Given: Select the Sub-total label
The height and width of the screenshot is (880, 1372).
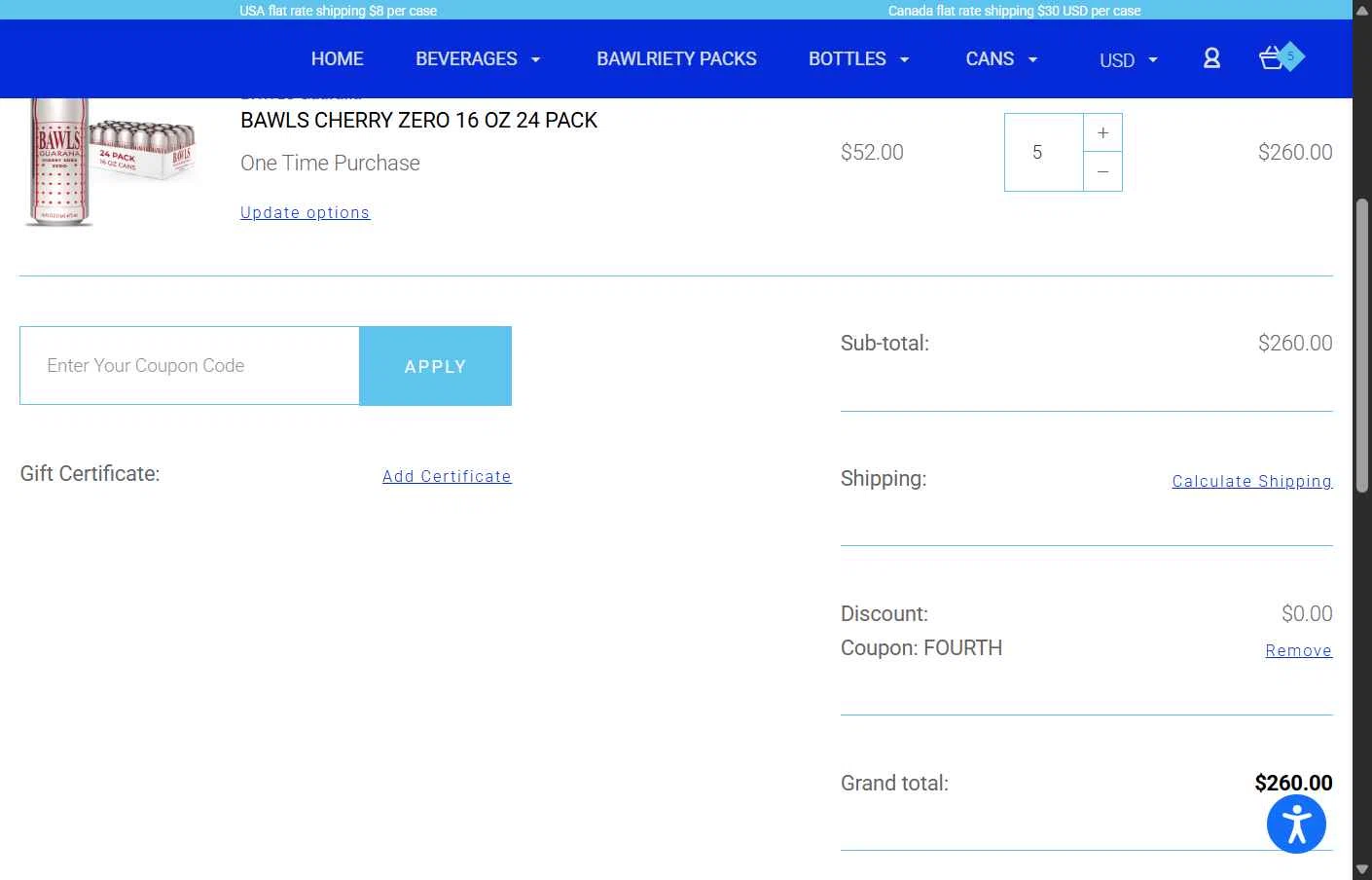Looking at the screenshot, I should click(x=885, y=344).
